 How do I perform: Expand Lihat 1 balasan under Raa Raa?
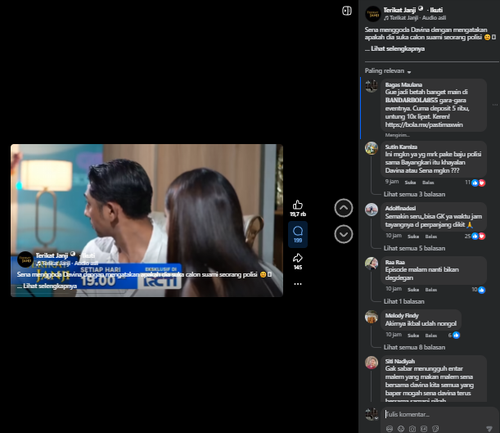coord(404,301)
